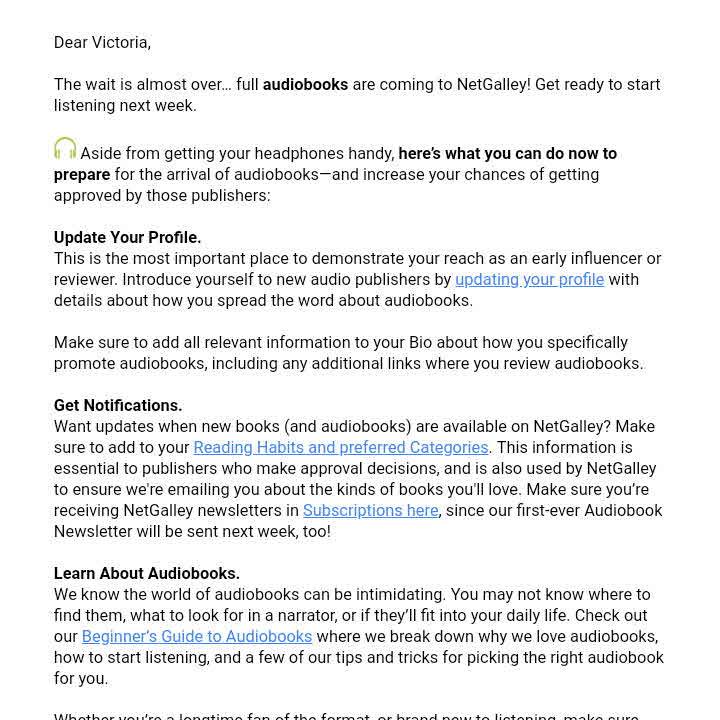Follow the Reading Habits and preferred Categories link

click(x=341, y=447)
